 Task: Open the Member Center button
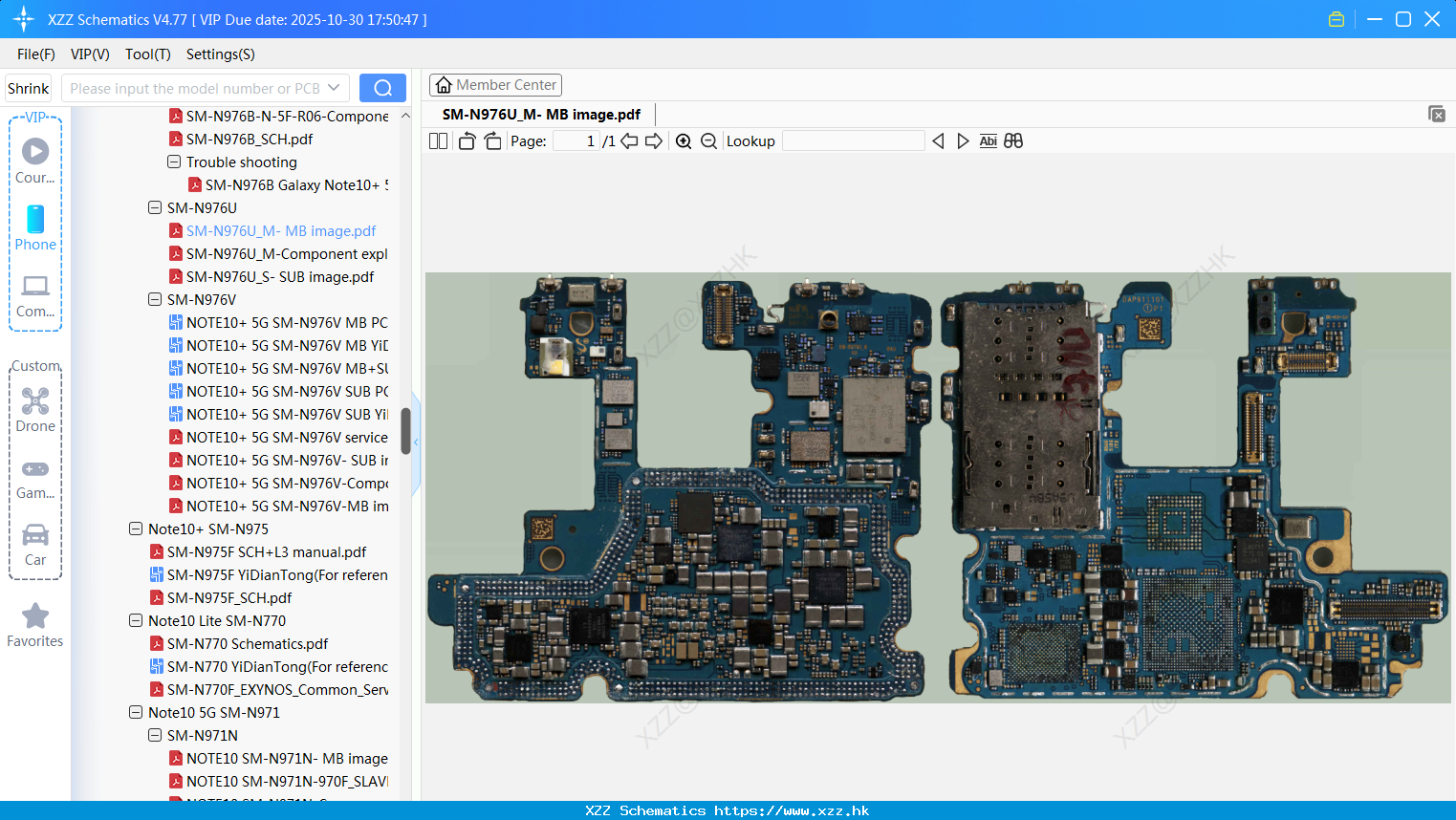(x=495, y=85)
